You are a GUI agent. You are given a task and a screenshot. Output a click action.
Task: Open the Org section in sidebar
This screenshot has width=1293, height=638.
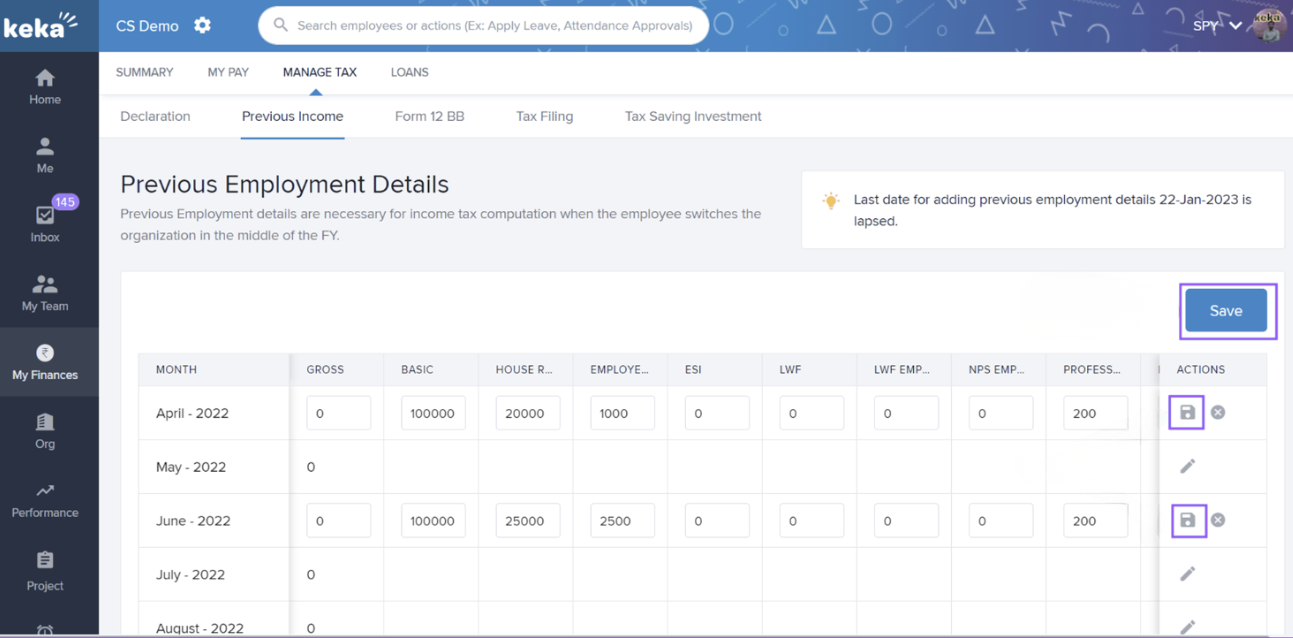[45, 431]
